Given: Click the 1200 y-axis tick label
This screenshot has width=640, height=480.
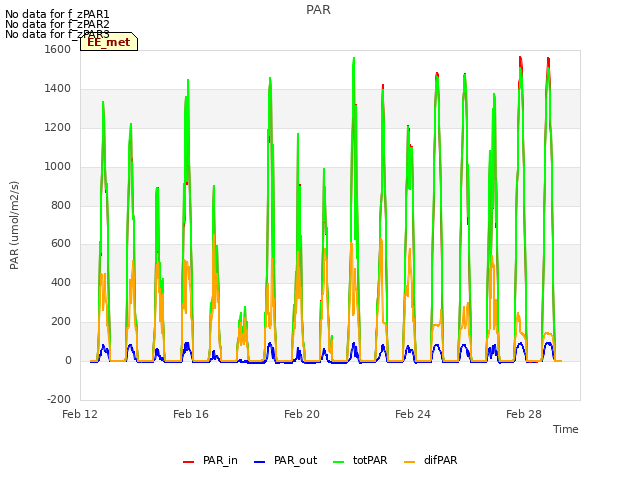Looking at the screenshot, I should point(58,128).
